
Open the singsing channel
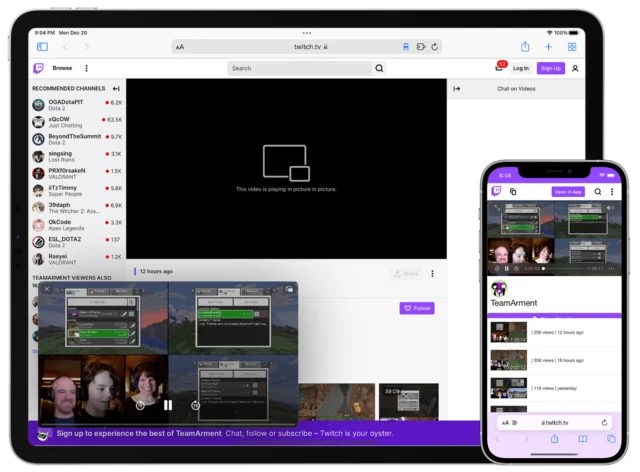tap(77, 156)
